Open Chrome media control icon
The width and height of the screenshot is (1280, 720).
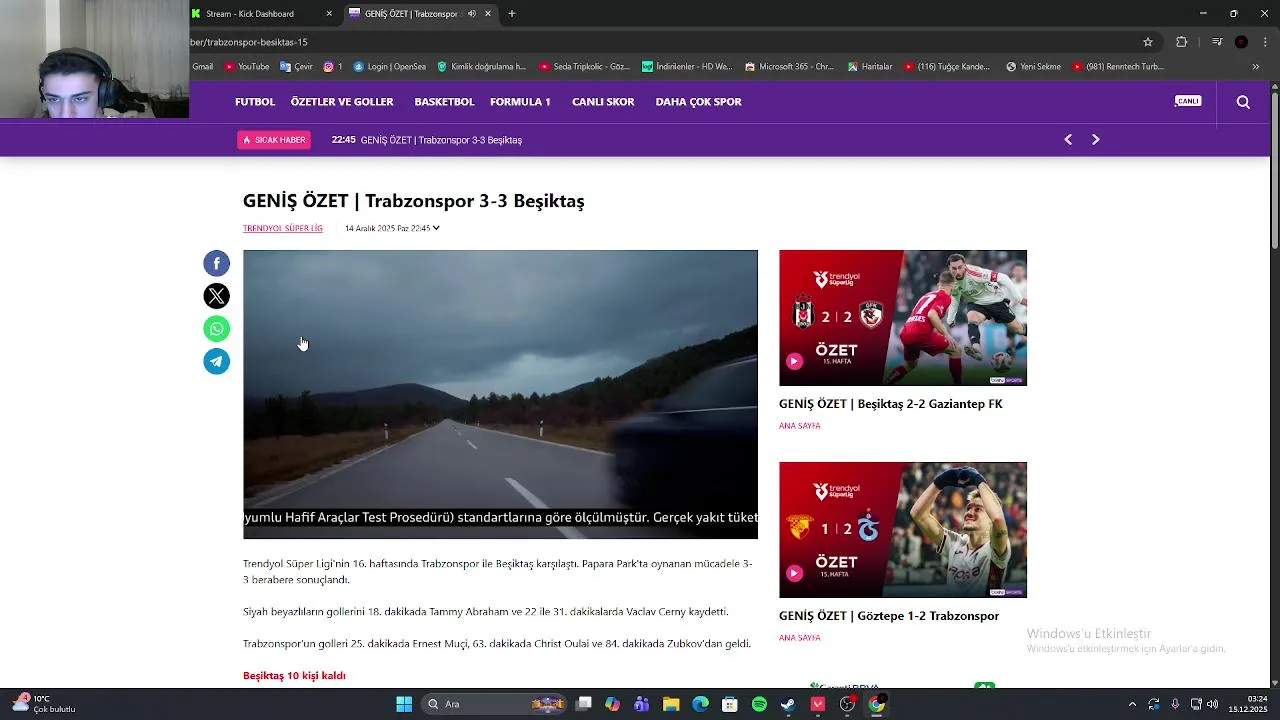(1216, 42)
